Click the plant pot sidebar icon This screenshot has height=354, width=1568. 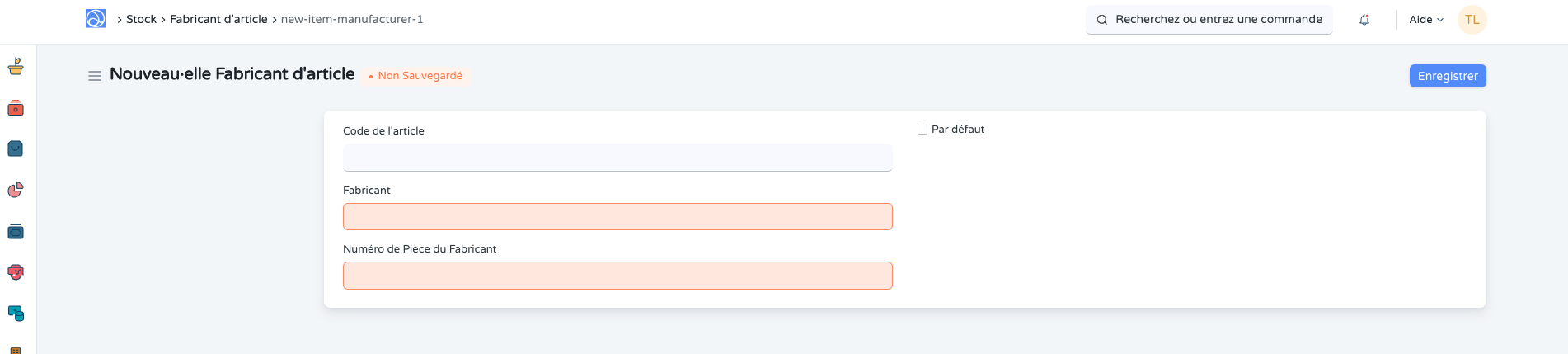point(16,67)
